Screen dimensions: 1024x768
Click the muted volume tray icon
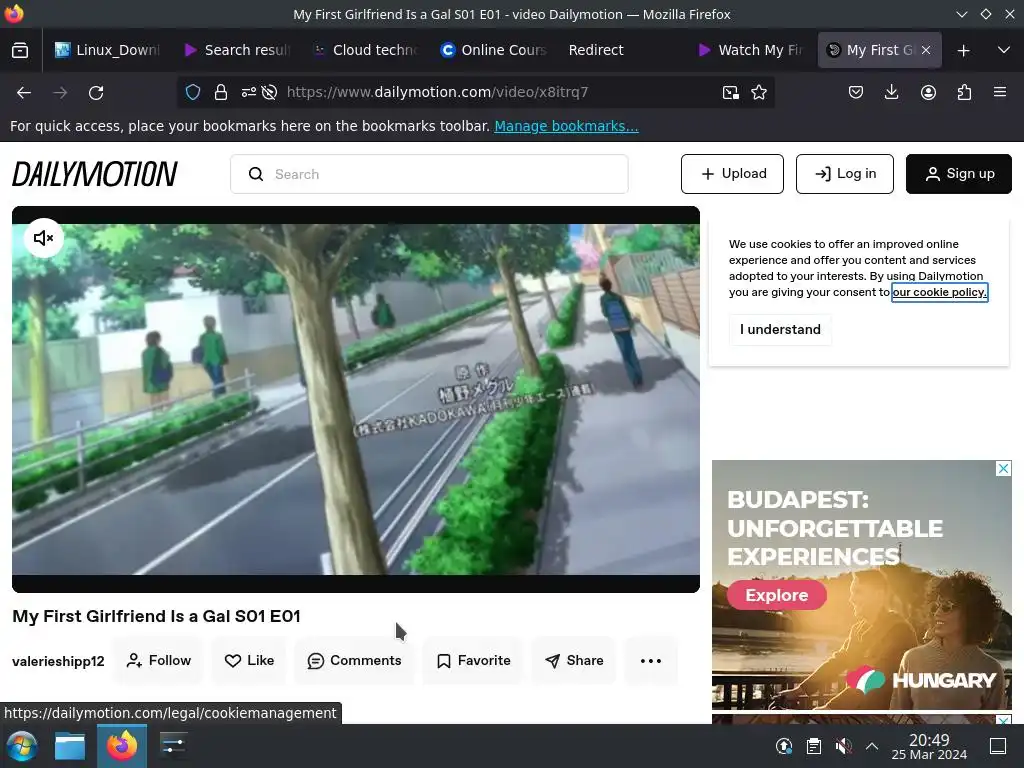point(843,746)
